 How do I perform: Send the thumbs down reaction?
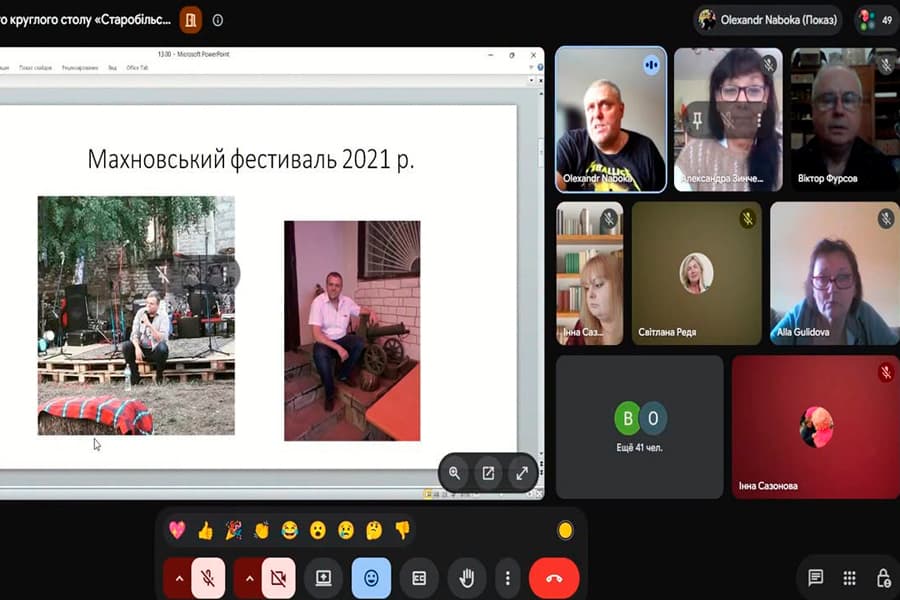[402, 530]
